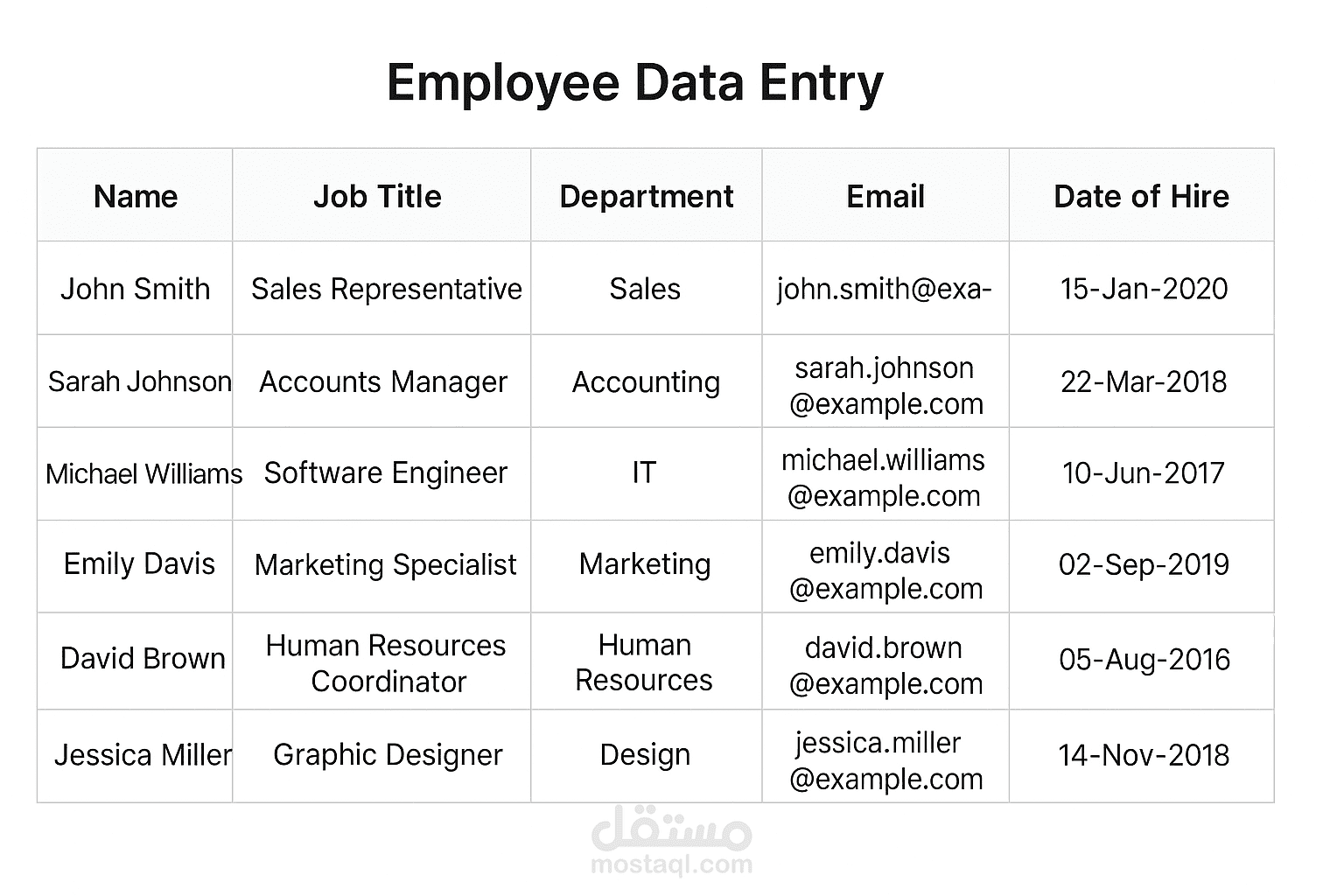The image size is (1344, 896).
Task: Select the Accounting department cell
Action: coord(647,381)
